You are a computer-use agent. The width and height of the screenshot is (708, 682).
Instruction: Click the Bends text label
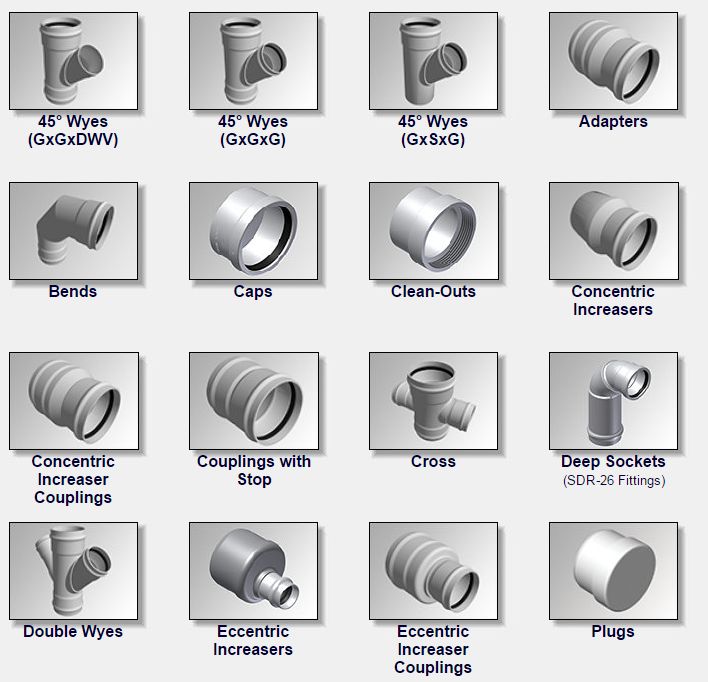coord(73,292)
